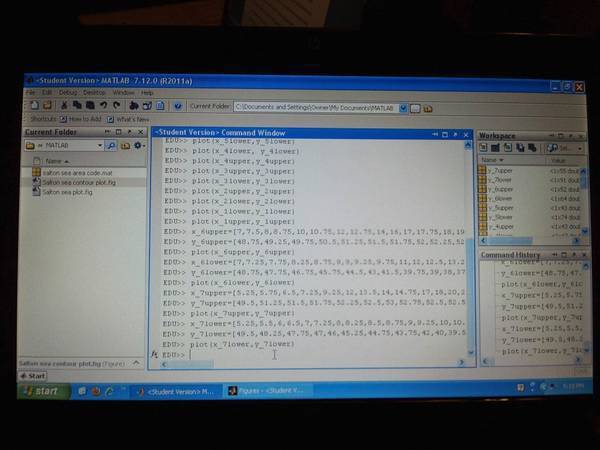The height and width of the screenshot is (450, 600).
Task: Click the What's New shortcut
Action: 129,119
